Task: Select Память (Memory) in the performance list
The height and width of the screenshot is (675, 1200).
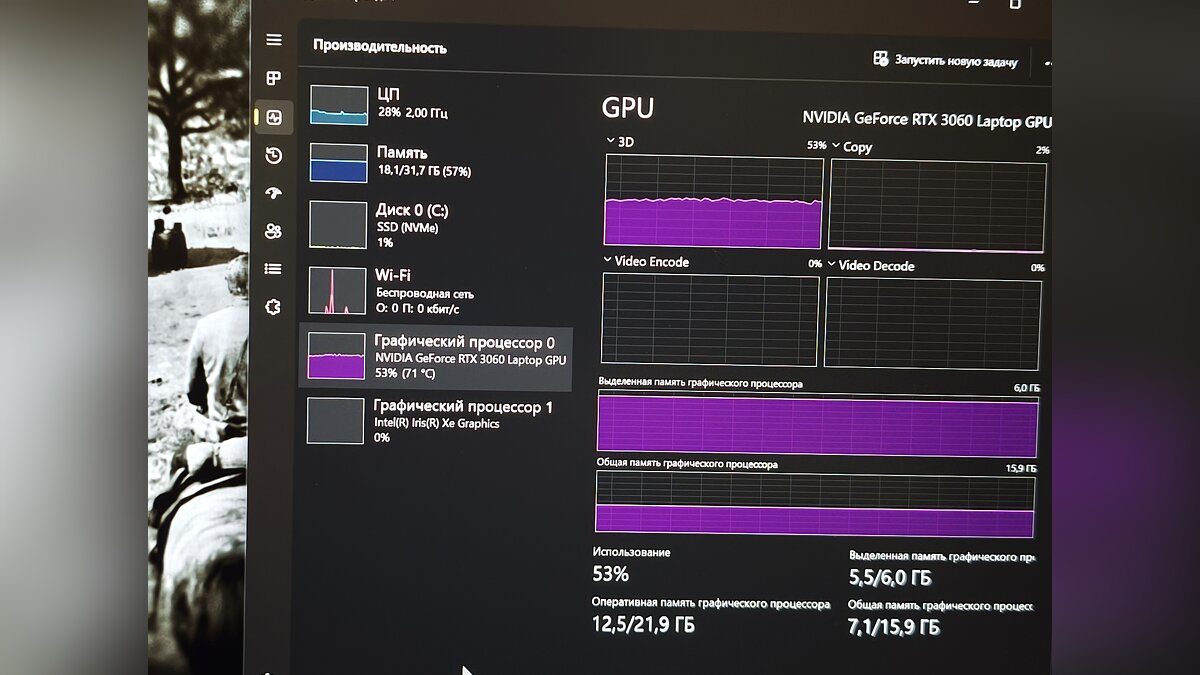Action: 435,161
